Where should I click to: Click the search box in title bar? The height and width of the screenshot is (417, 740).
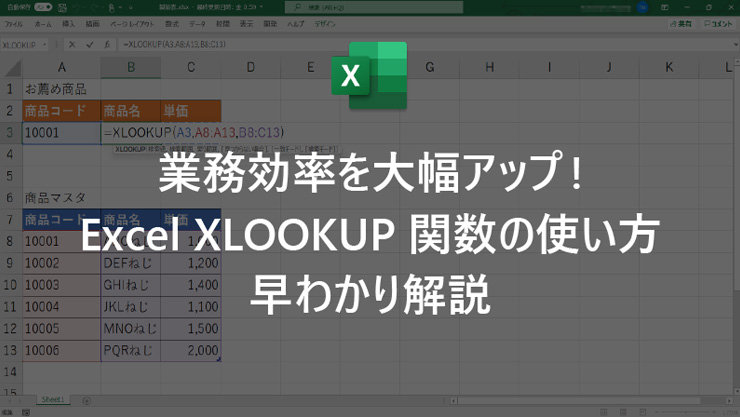pyautogui.click(x=374, y=7)
